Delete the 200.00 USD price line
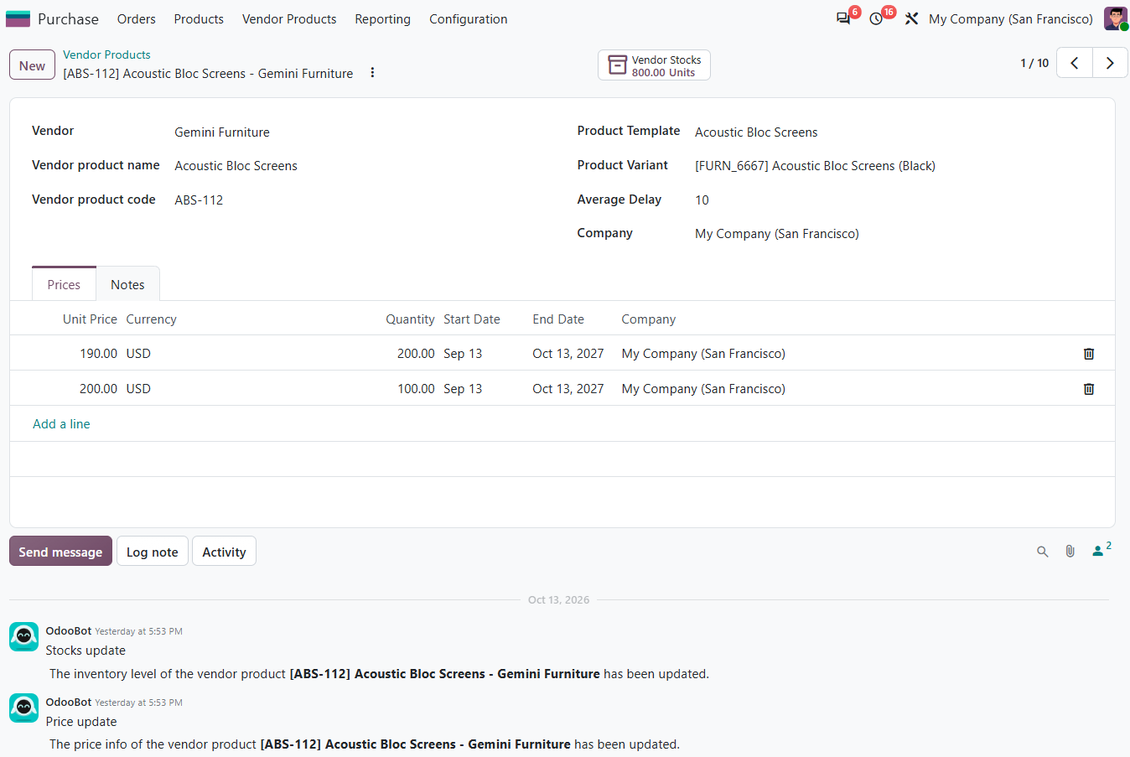Viewport: 1130px width, 757px height. click(x=1089, y=389)
